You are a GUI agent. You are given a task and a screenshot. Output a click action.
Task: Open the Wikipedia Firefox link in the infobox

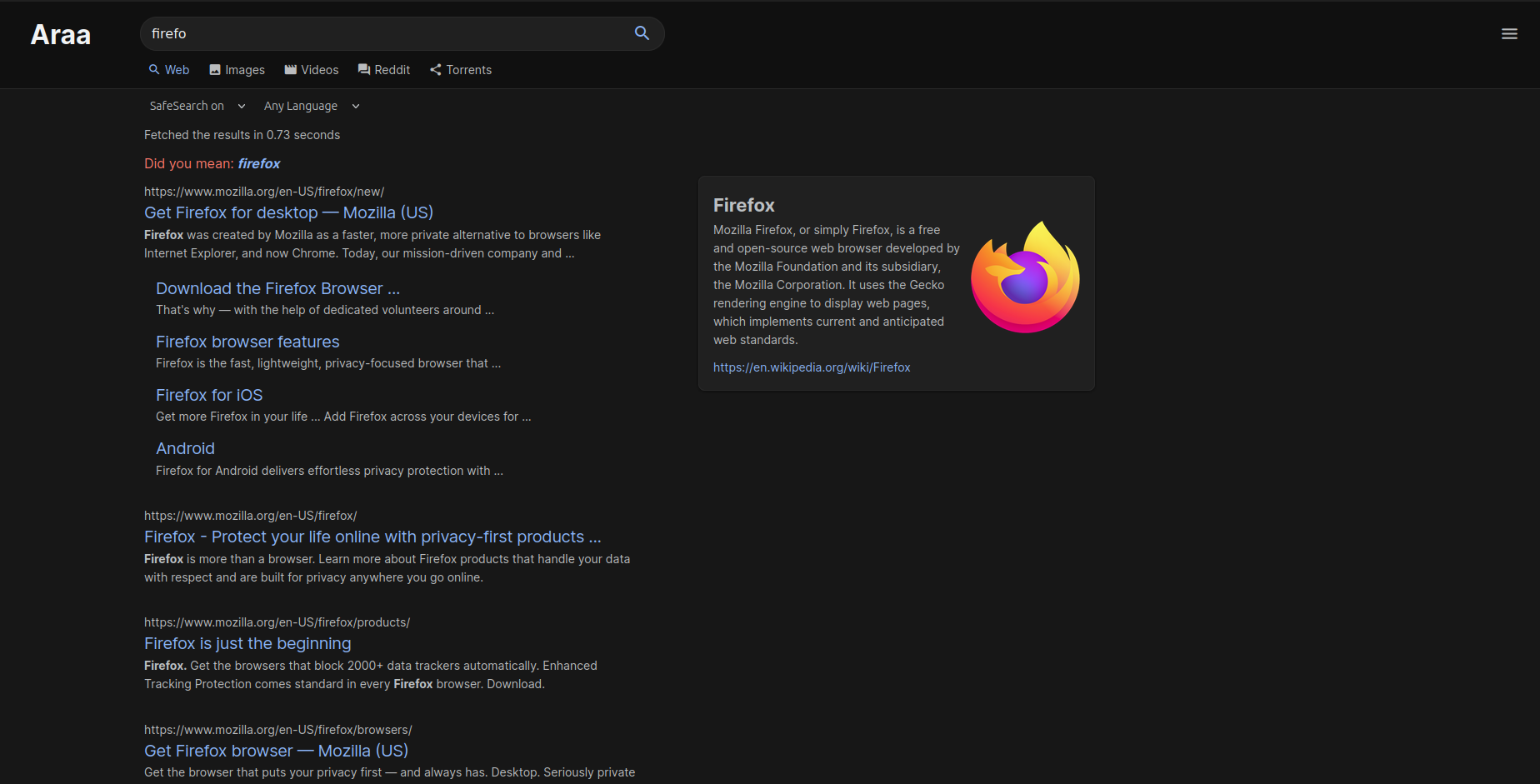click(x=812, y=367)
